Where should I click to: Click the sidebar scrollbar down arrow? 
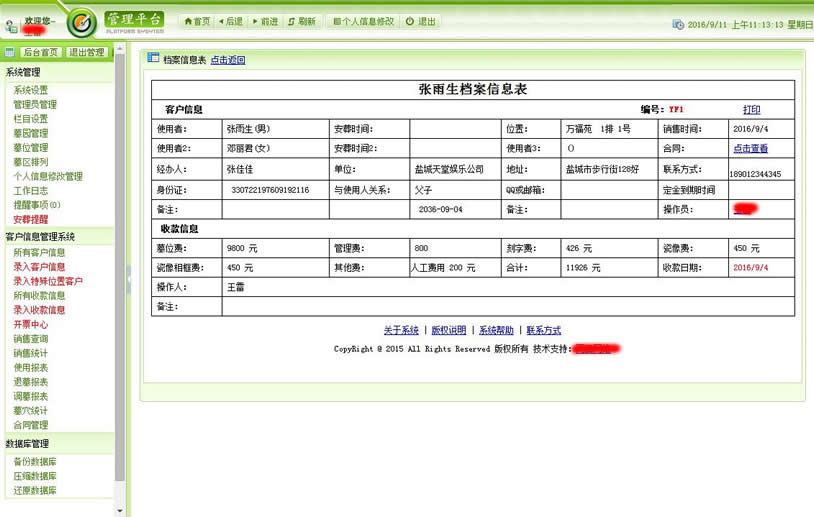120,510
